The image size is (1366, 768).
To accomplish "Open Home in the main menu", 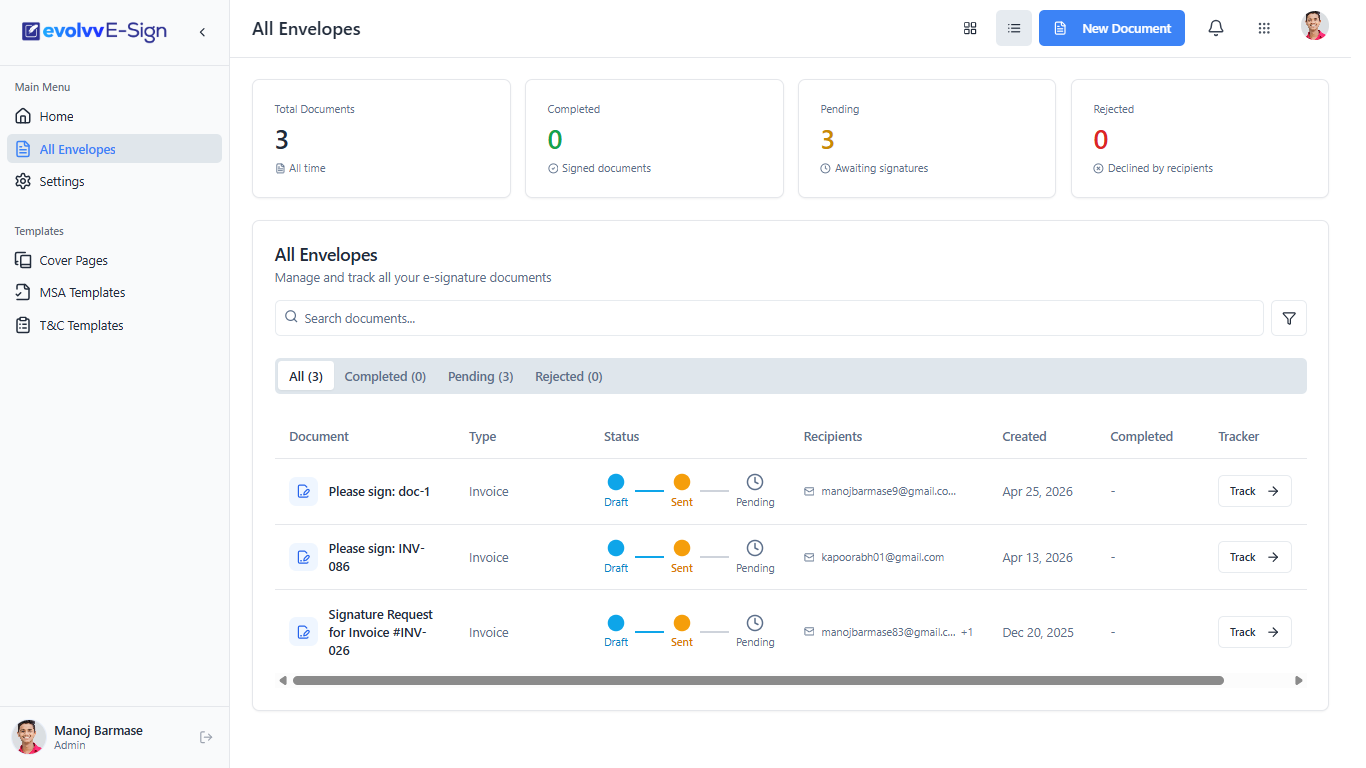I will click(x=114, y=117).
